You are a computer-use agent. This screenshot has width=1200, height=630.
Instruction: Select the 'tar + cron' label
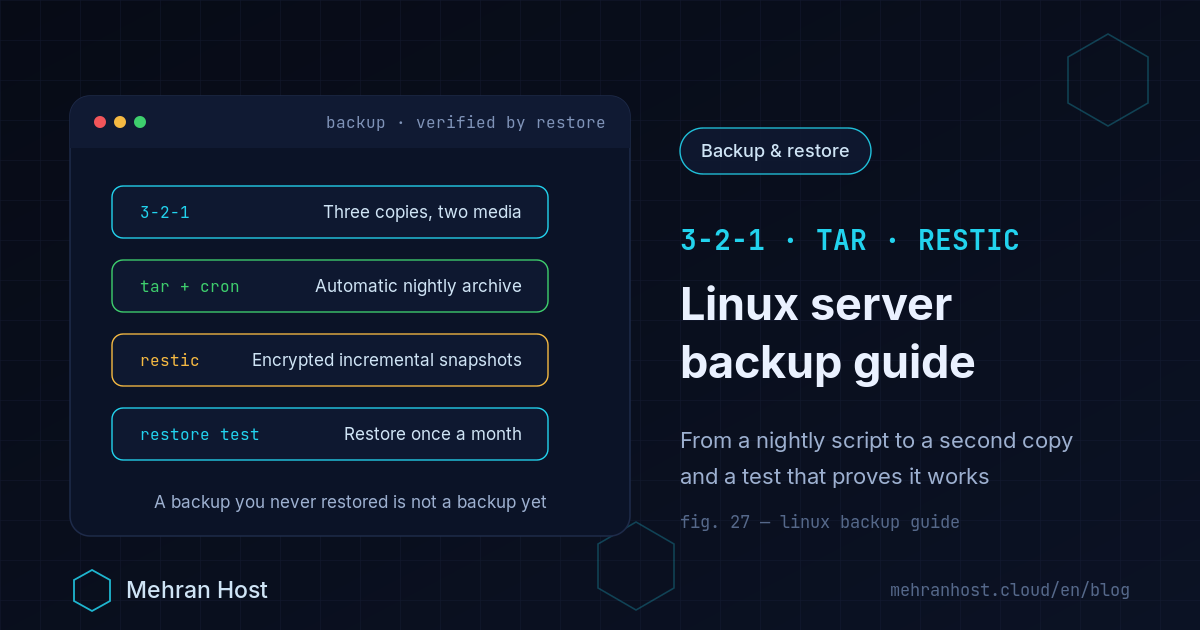[190, 286]
